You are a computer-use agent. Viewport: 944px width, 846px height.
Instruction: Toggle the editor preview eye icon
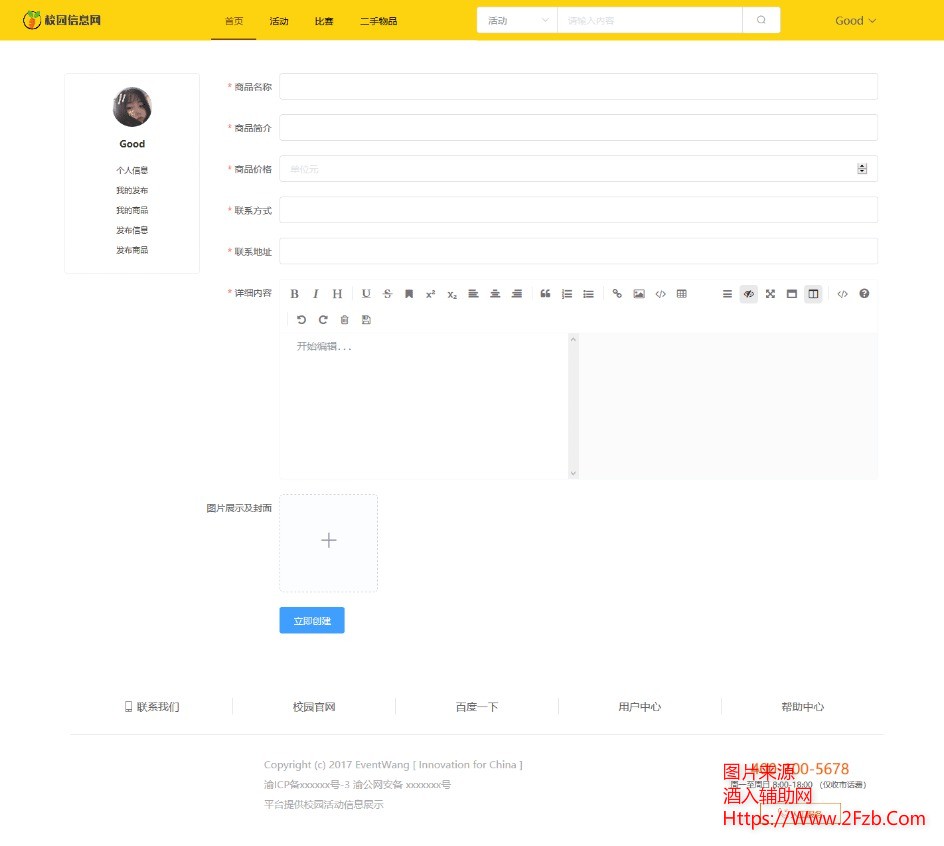coord(748,294)
